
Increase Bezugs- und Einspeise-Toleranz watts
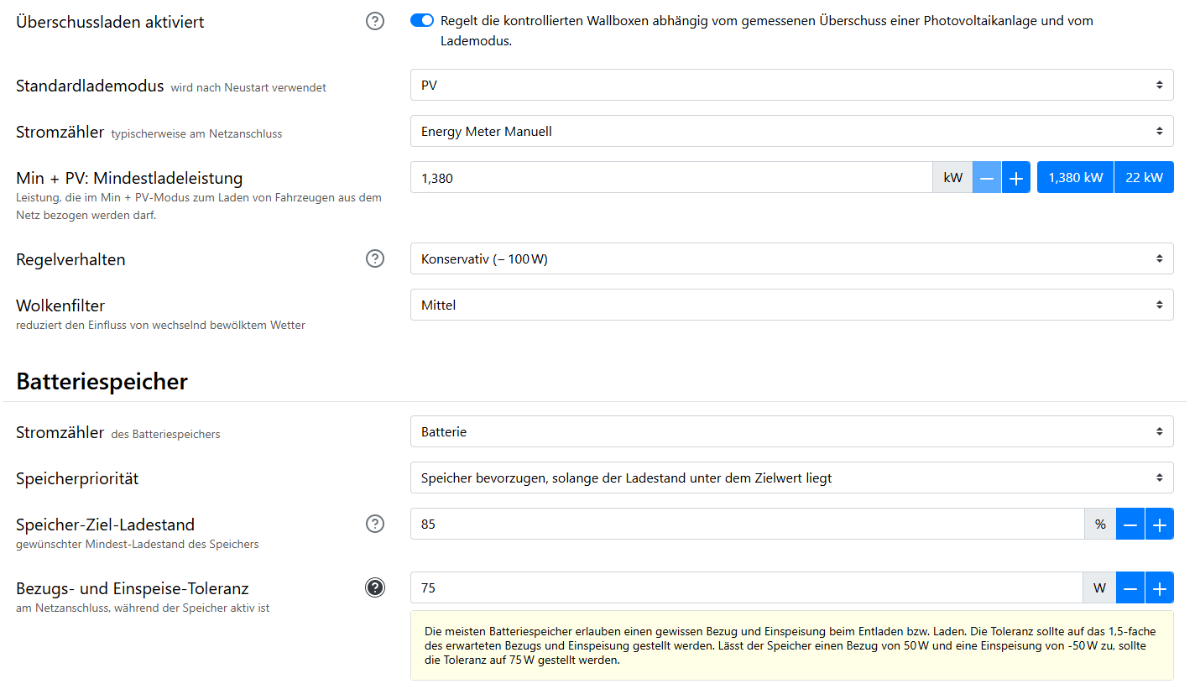tap(1159, 588)
